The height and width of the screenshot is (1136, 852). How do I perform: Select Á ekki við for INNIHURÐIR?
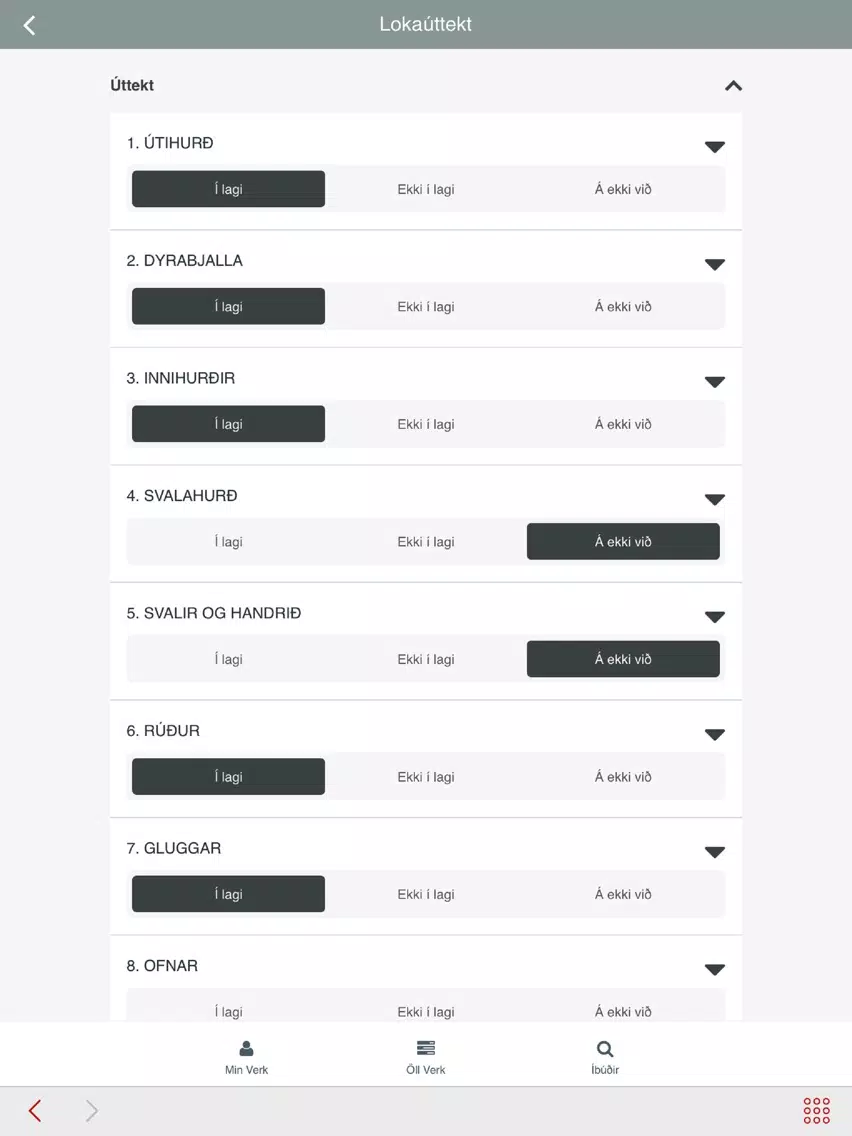tap(623, 424)
